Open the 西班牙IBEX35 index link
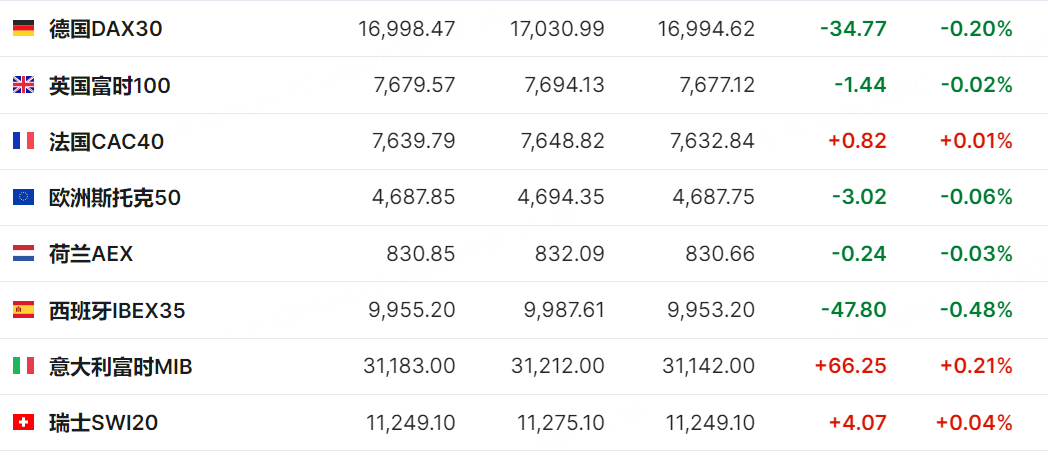The height and width of the screenshot is (456, 1048). point(117,310)
